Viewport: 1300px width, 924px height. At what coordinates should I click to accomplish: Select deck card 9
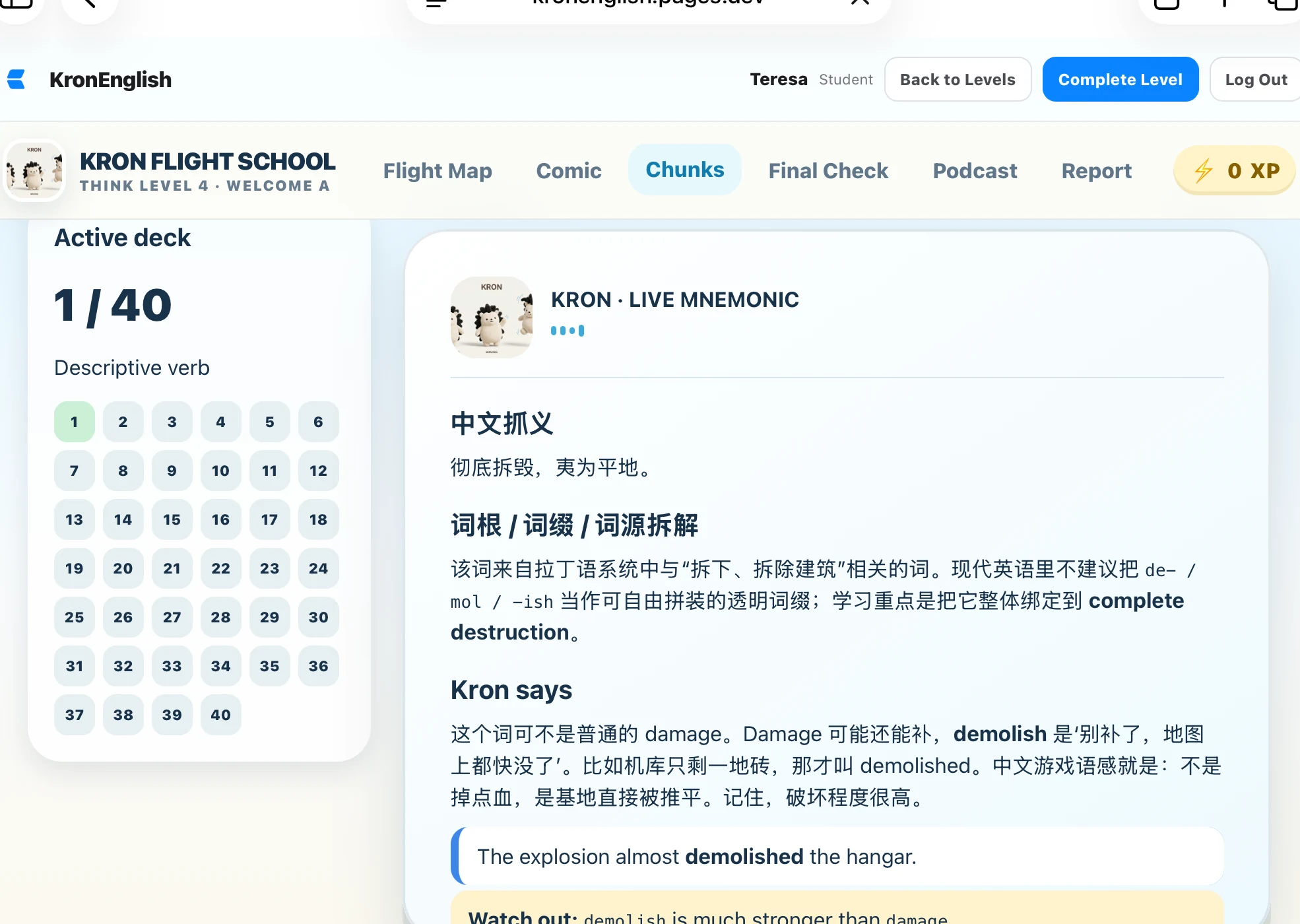172,471
